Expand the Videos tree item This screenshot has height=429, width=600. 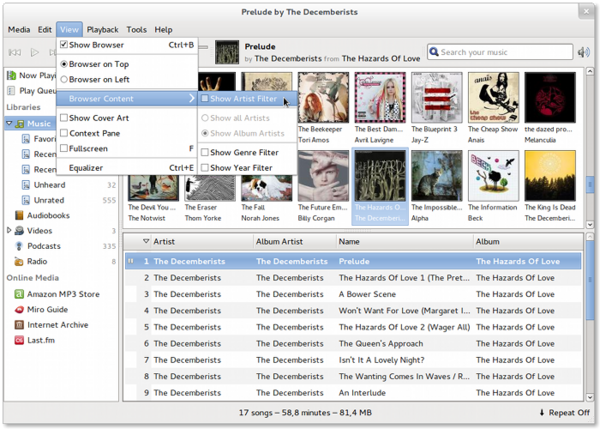tap(10, 231)
